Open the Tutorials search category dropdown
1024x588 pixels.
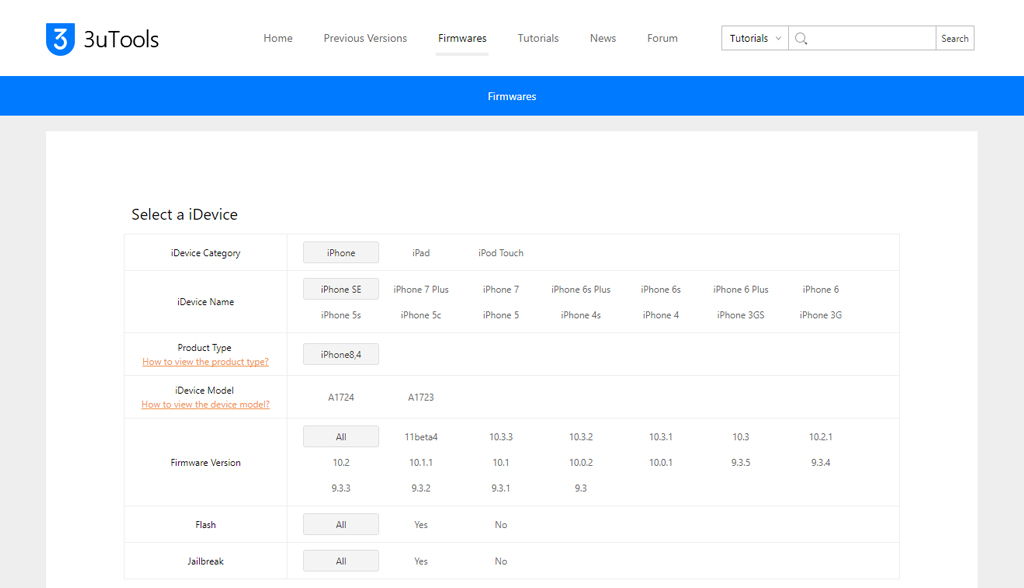[x=755, y=39]
